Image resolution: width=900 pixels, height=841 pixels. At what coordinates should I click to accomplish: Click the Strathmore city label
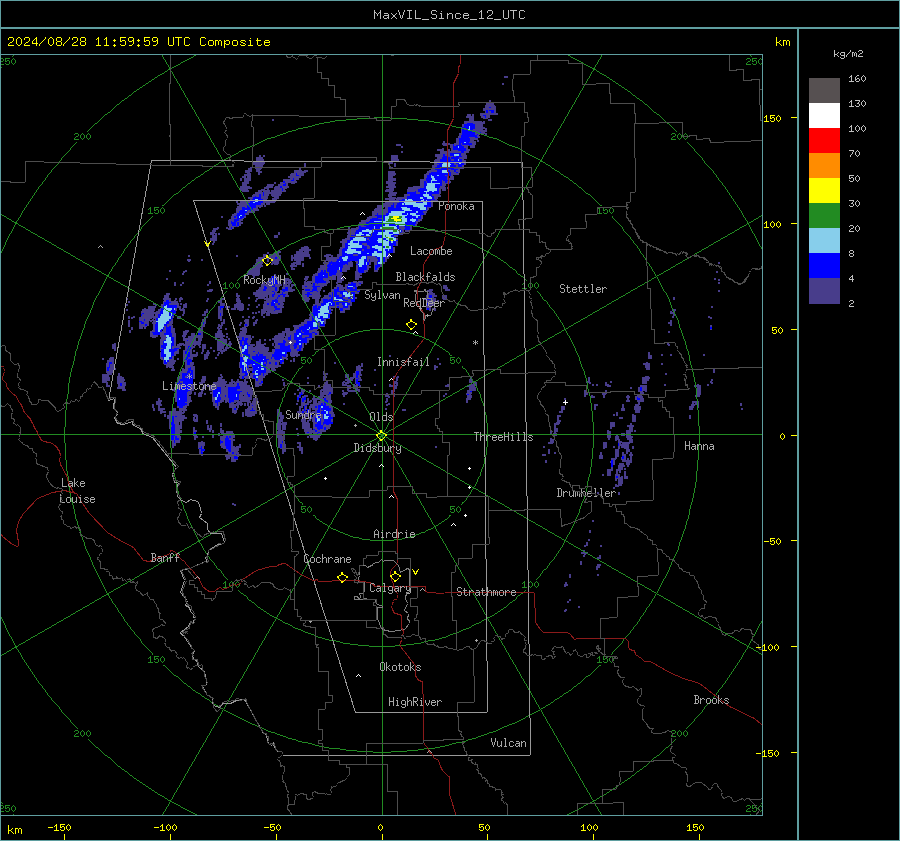click(486, 592)
